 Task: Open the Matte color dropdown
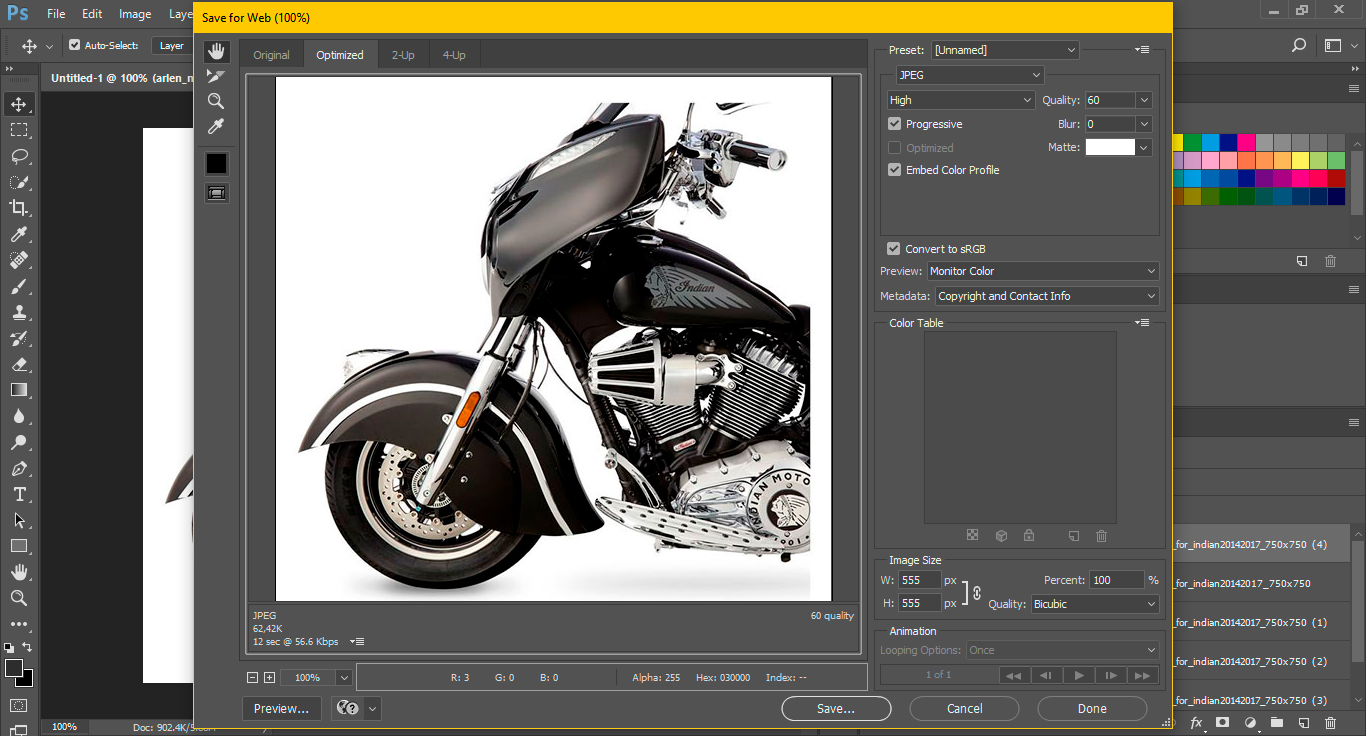(x=1144, y=147)
